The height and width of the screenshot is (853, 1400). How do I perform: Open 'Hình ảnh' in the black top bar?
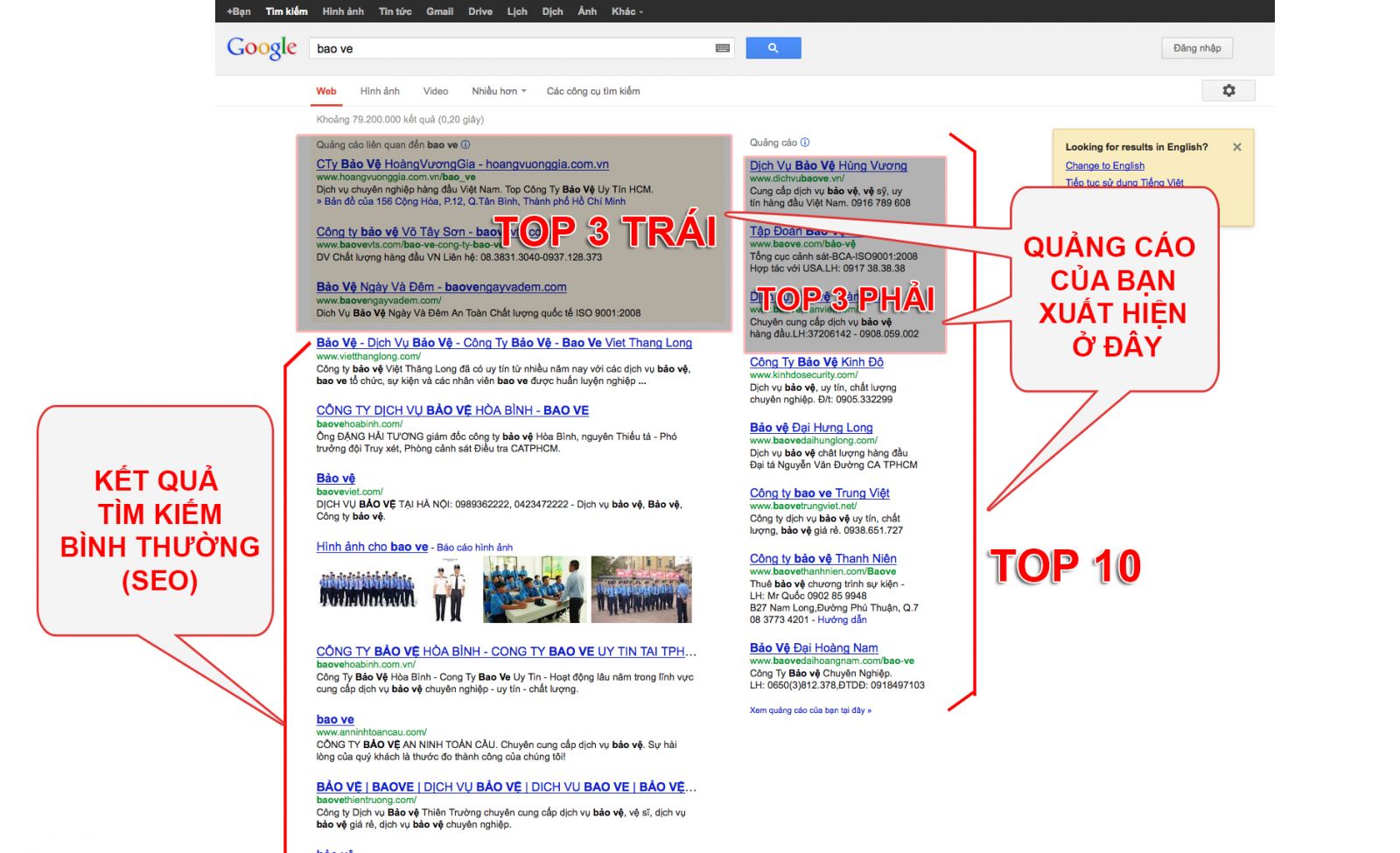[x=343, y=11]
